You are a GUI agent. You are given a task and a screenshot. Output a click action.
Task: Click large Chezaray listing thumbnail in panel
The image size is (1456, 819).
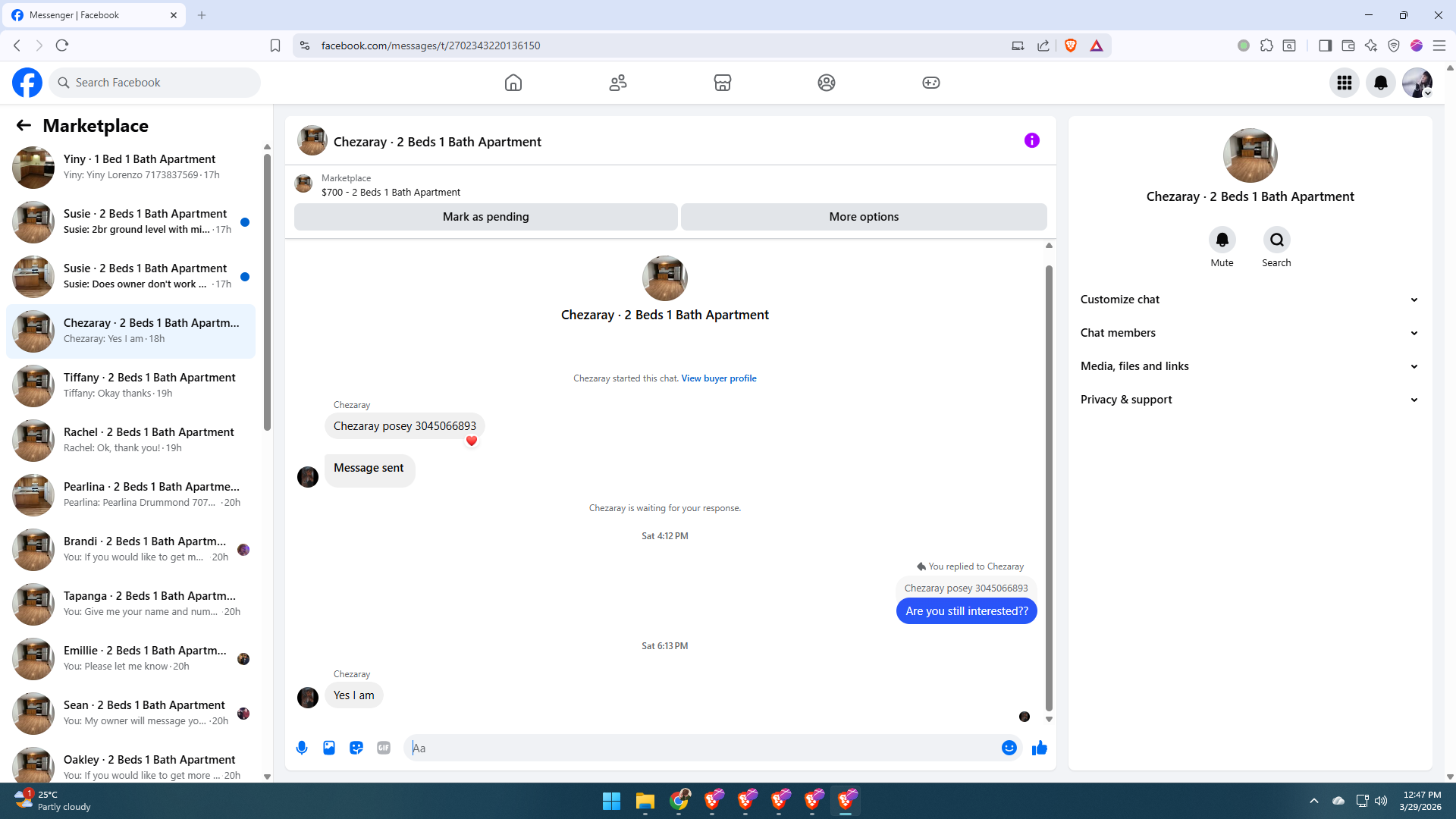(1250, 155)
